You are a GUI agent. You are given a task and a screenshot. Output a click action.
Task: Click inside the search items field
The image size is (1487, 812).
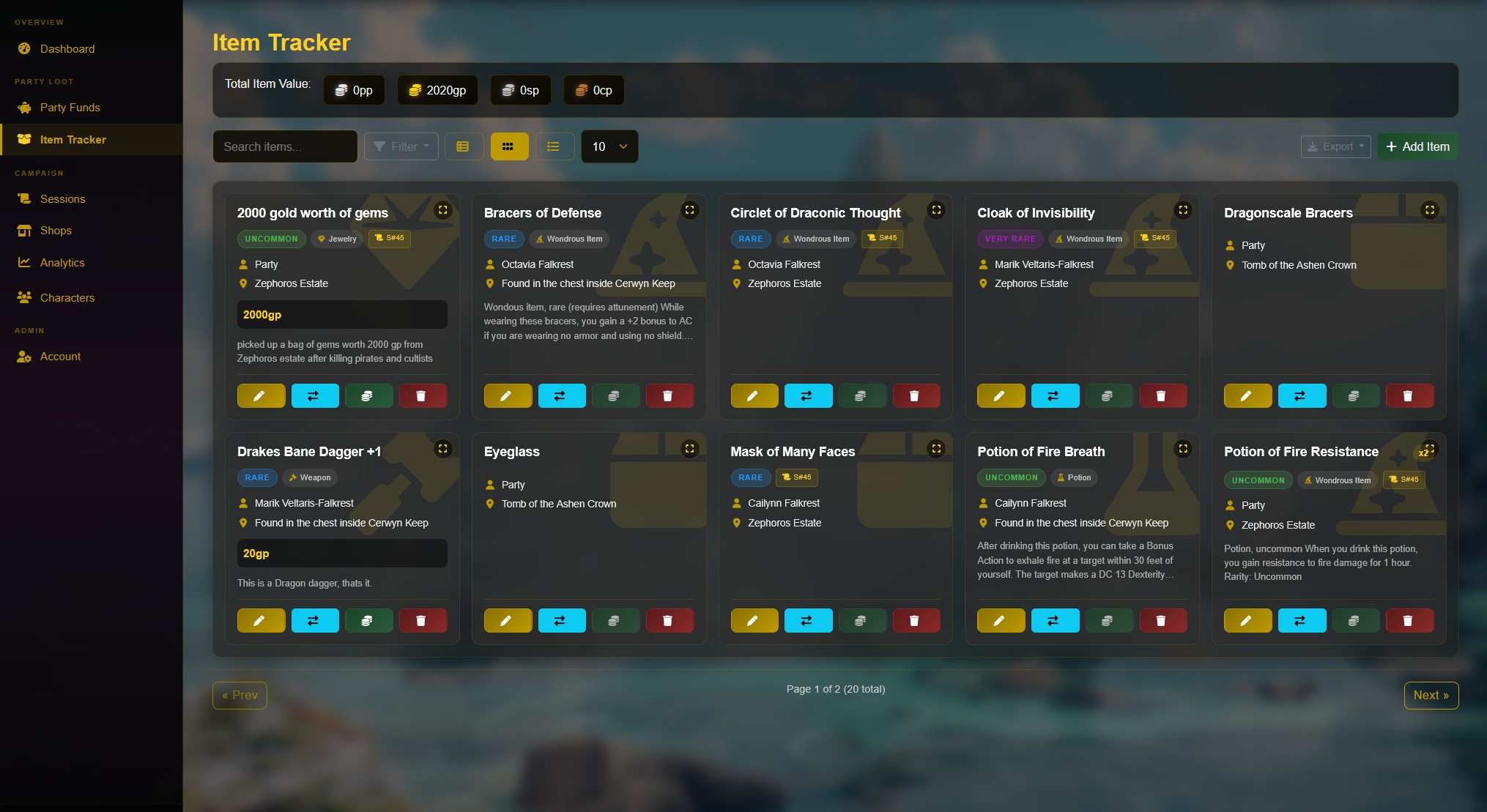(x=285, y=146)
